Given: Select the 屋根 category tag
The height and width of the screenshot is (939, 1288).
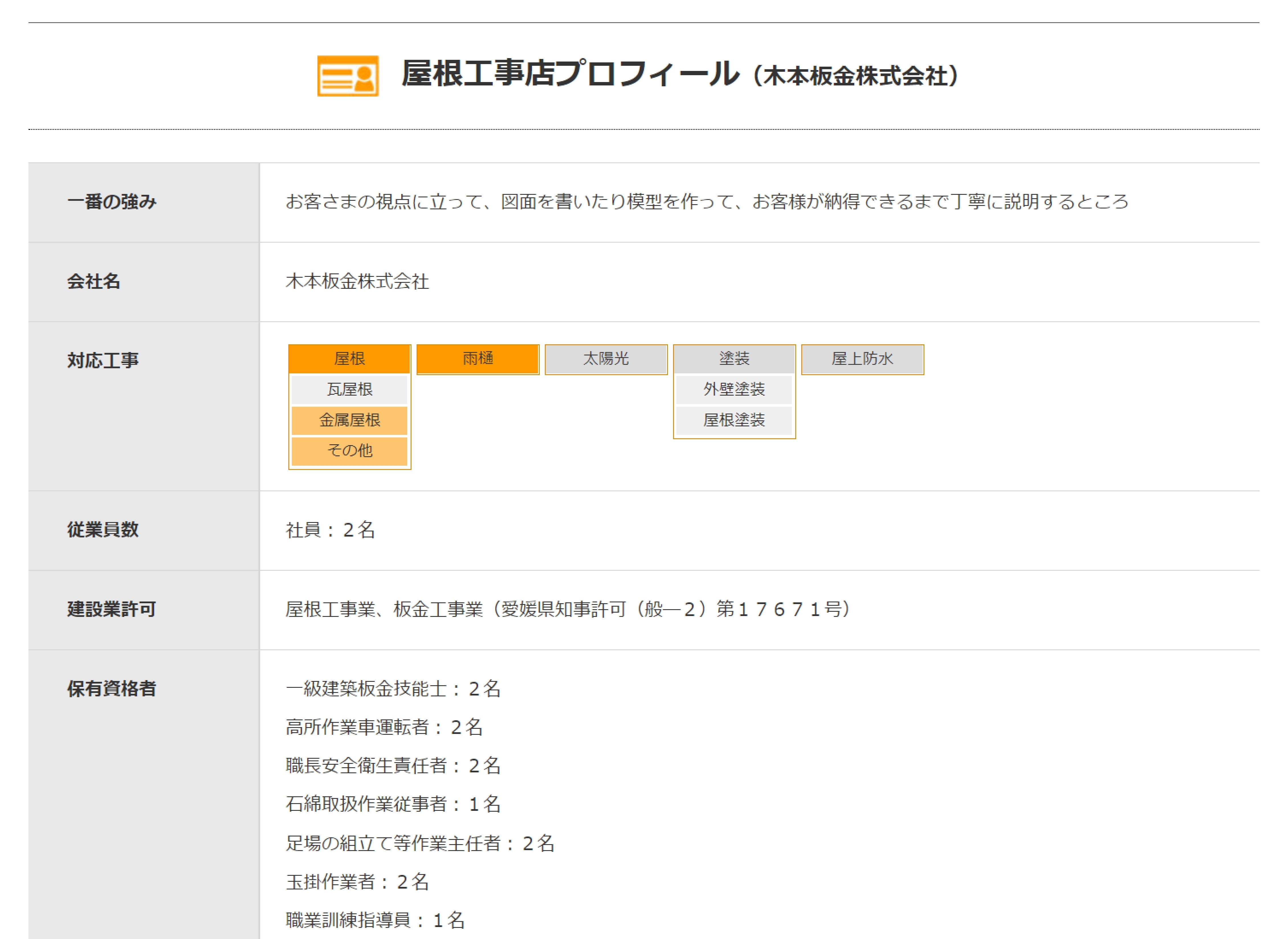Looking at the screenshot, I should pyautogui.click(x=349, y=359).
